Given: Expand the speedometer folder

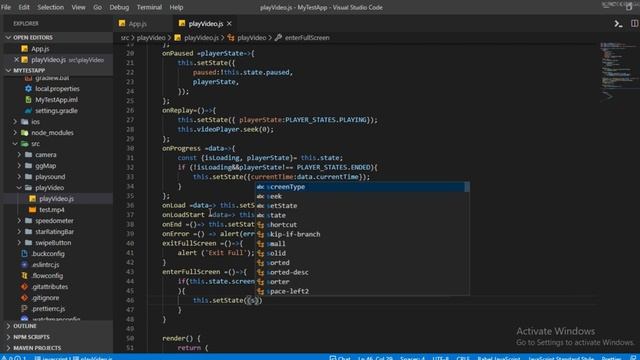Looking at the screenshot, I should [54, 221].
